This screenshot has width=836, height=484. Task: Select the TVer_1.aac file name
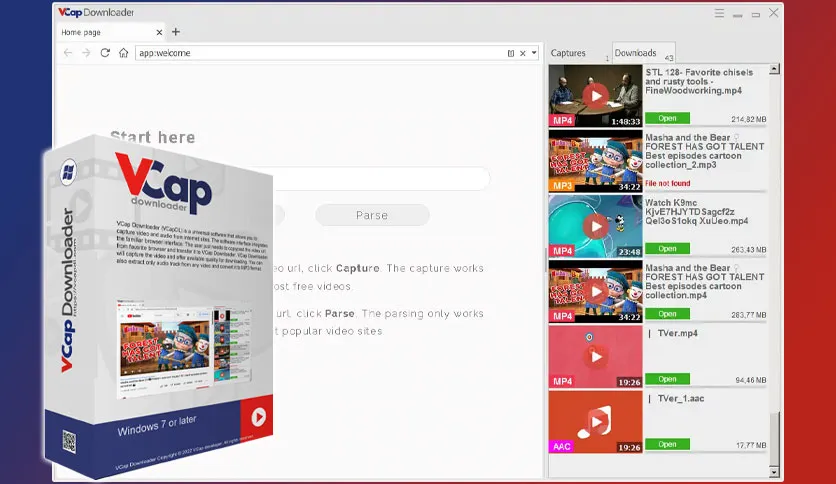(681, 398)
